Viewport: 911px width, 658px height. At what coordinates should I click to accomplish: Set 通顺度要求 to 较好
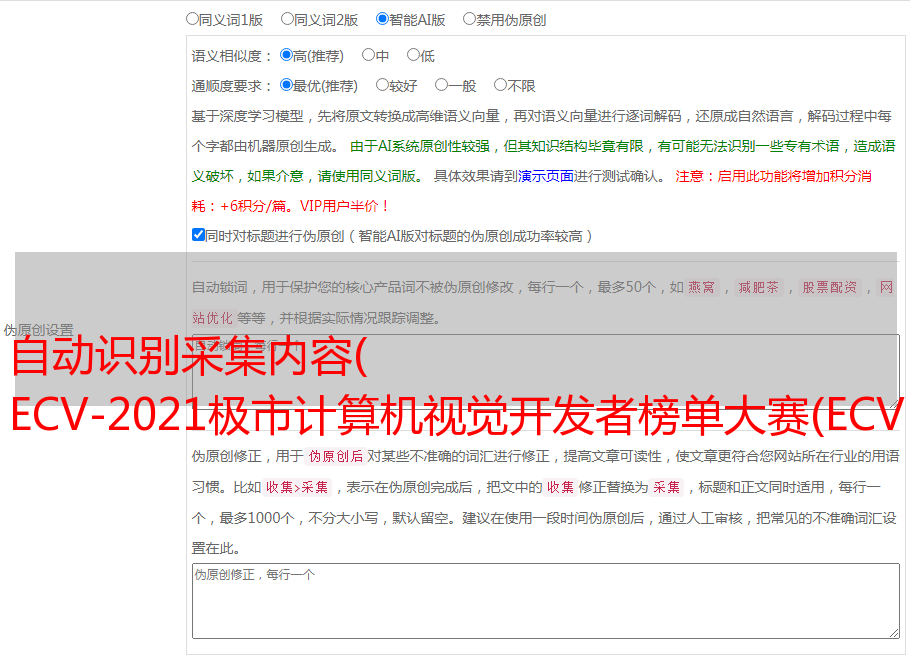pyautogui.click(x=382, y=85)
